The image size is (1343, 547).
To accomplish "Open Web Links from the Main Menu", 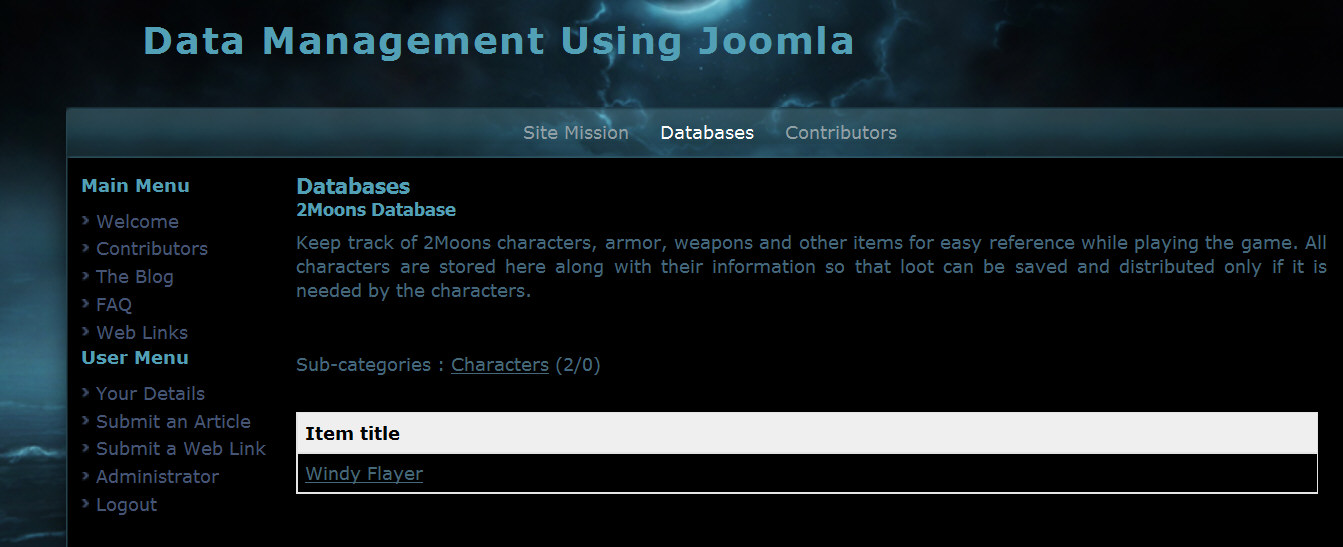I will tap(142, 333).
